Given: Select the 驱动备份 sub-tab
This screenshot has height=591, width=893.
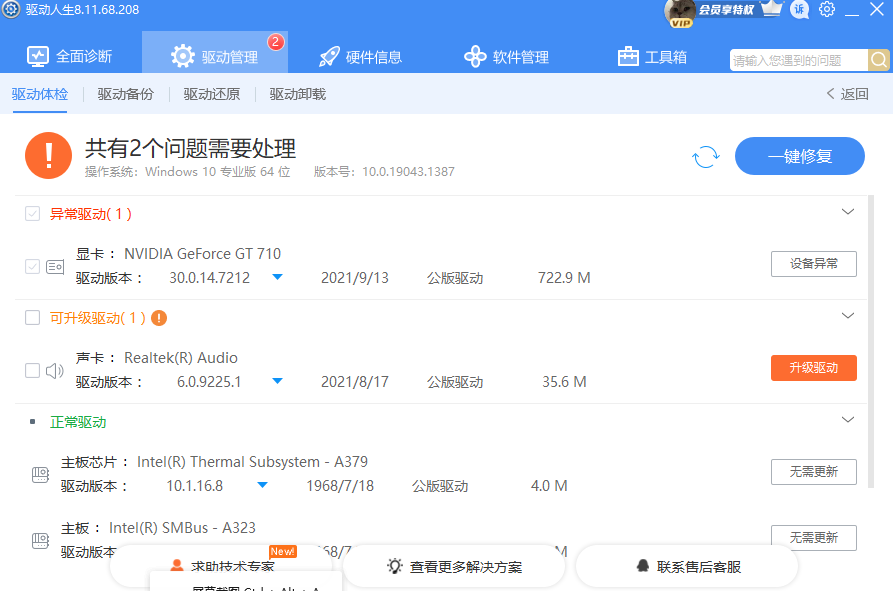Looking at the screenshot, I should (126, 94).
